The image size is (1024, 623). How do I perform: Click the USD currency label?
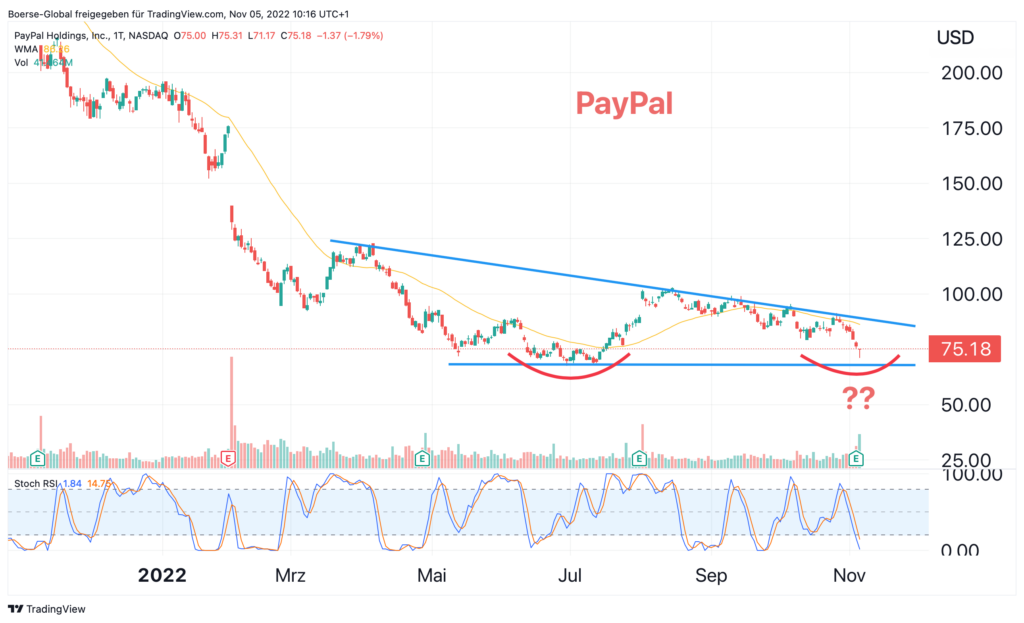955,38
